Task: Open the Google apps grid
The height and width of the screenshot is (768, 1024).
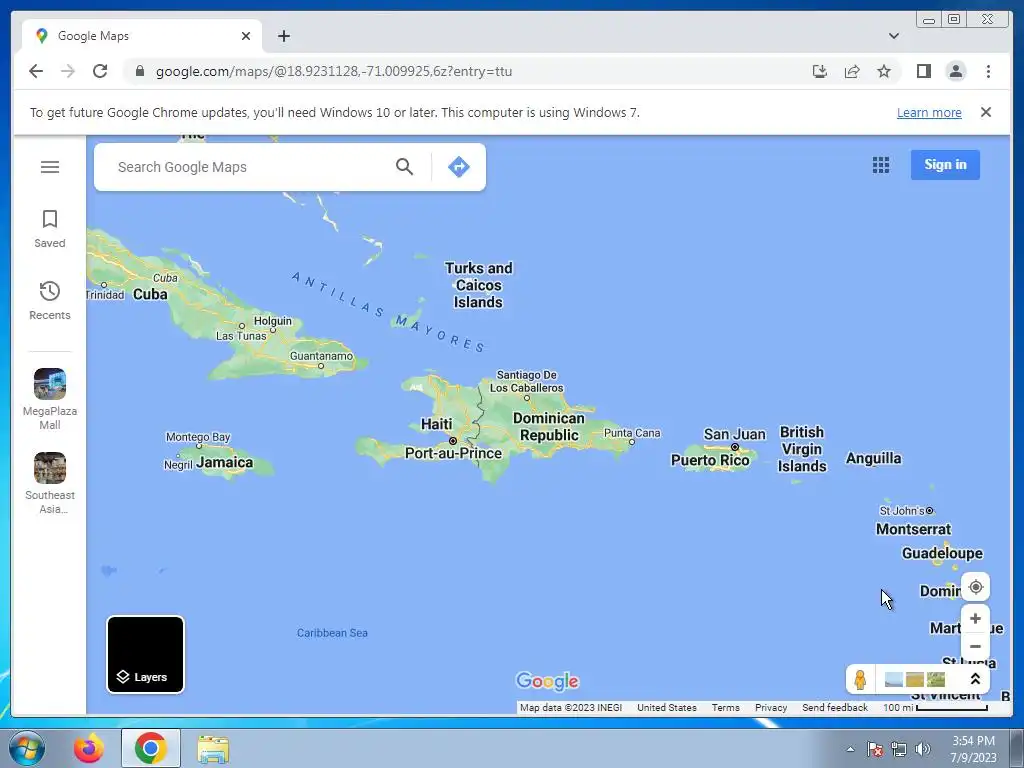Action: coord(880,165)
